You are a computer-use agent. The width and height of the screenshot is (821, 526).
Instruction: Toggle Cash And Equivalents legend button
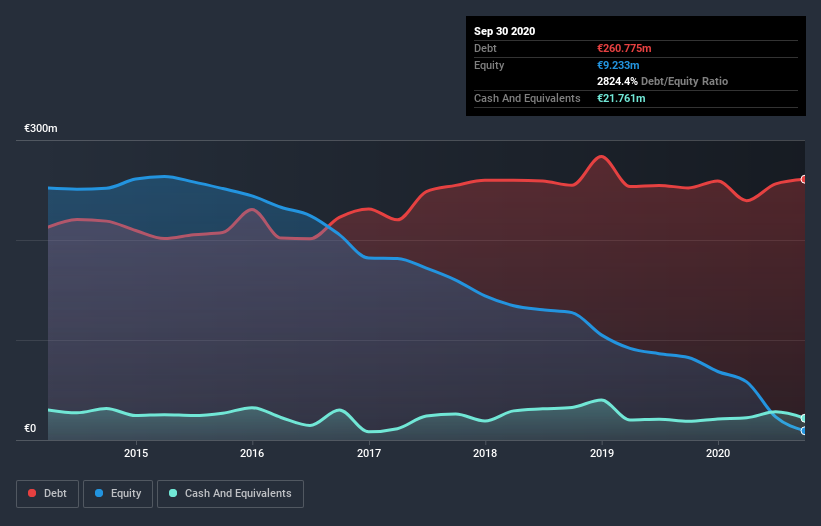pos(230,494)
